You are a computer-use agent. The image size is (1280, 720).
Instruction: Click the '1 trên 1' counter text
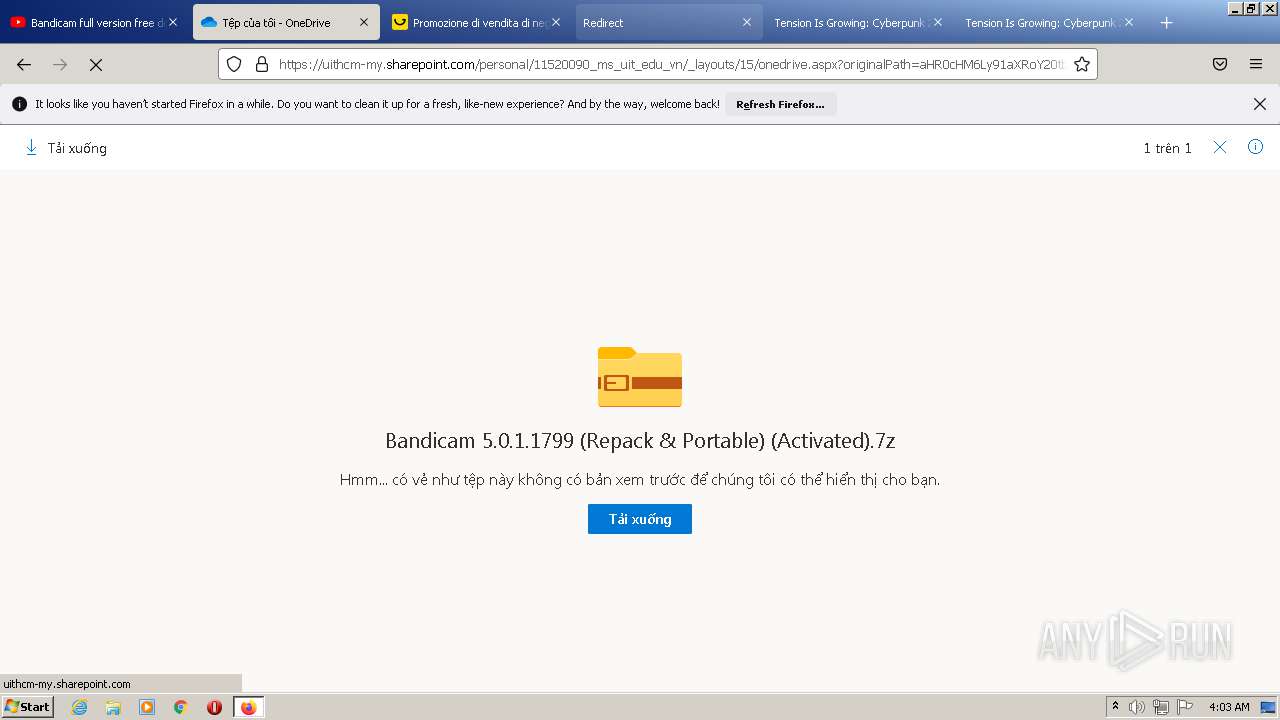coord(1167,148)
